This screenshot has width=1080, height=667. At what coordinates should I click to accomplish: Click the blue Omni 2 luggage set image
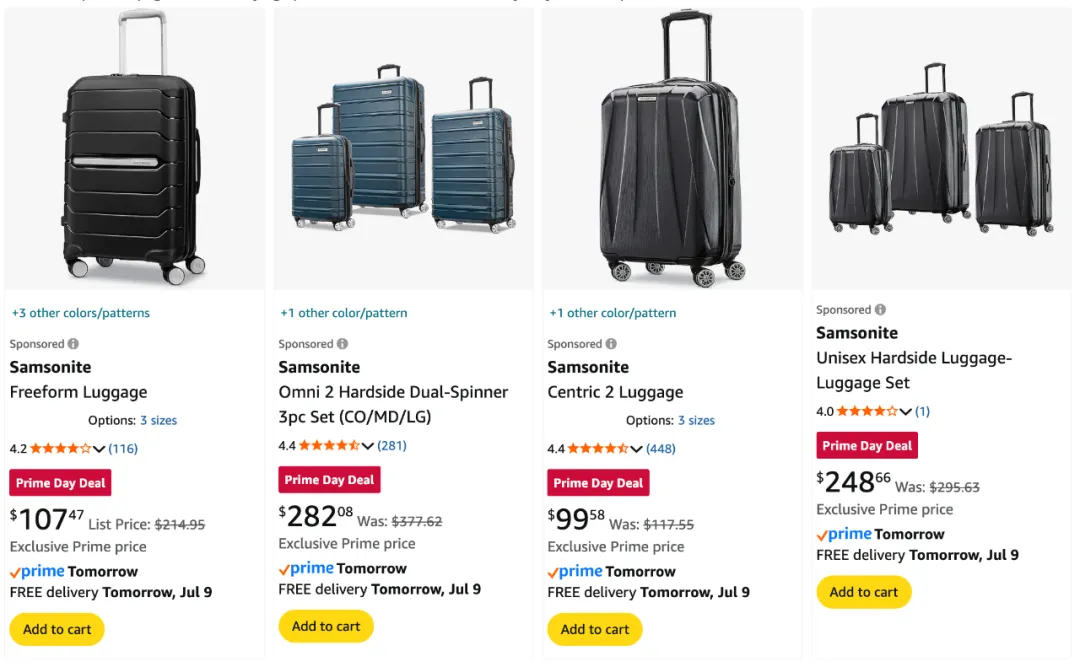tap(403, 150)
